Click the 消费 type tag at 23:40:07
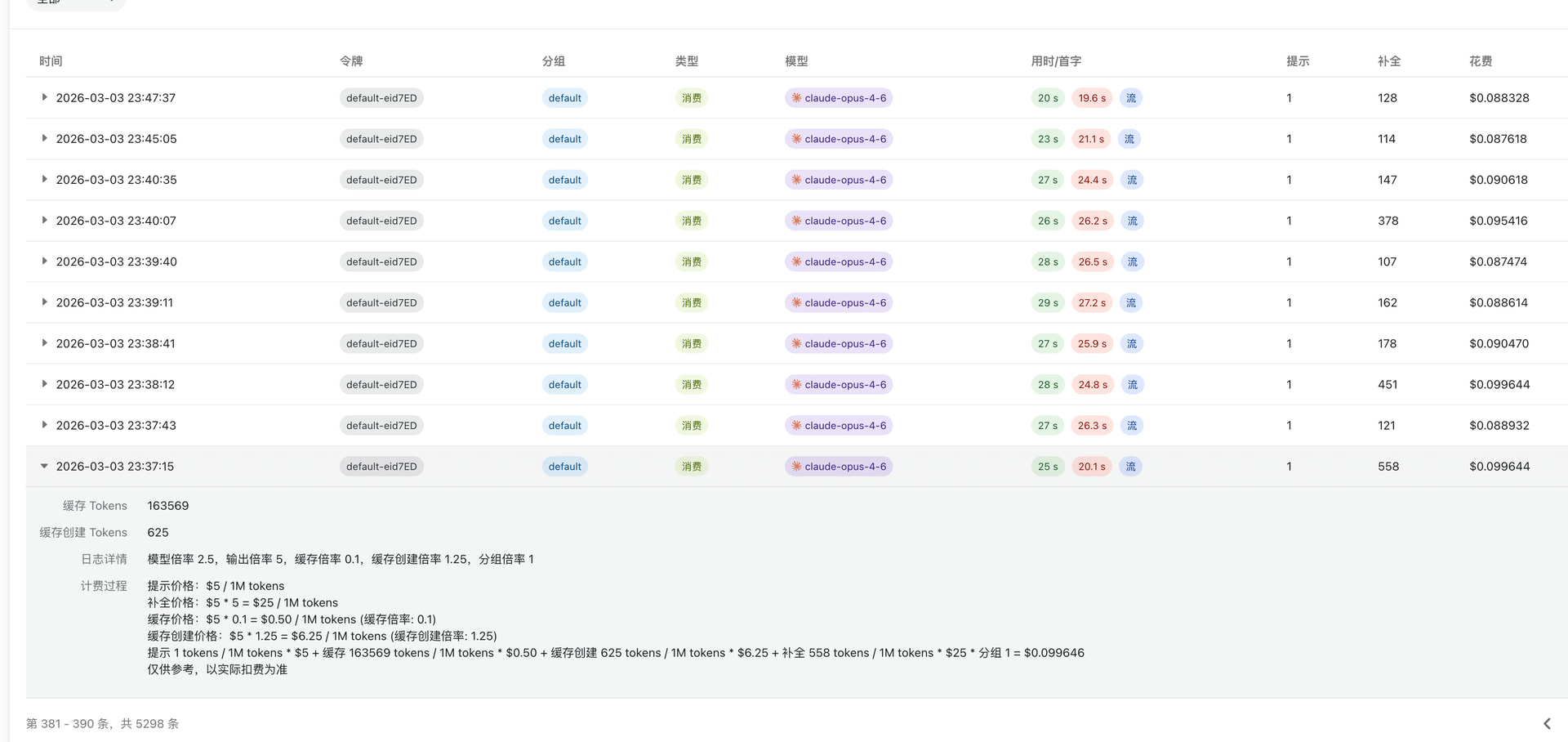This screenshot has height=742, width=1568. pyautogui.click(x=692, y=221)
